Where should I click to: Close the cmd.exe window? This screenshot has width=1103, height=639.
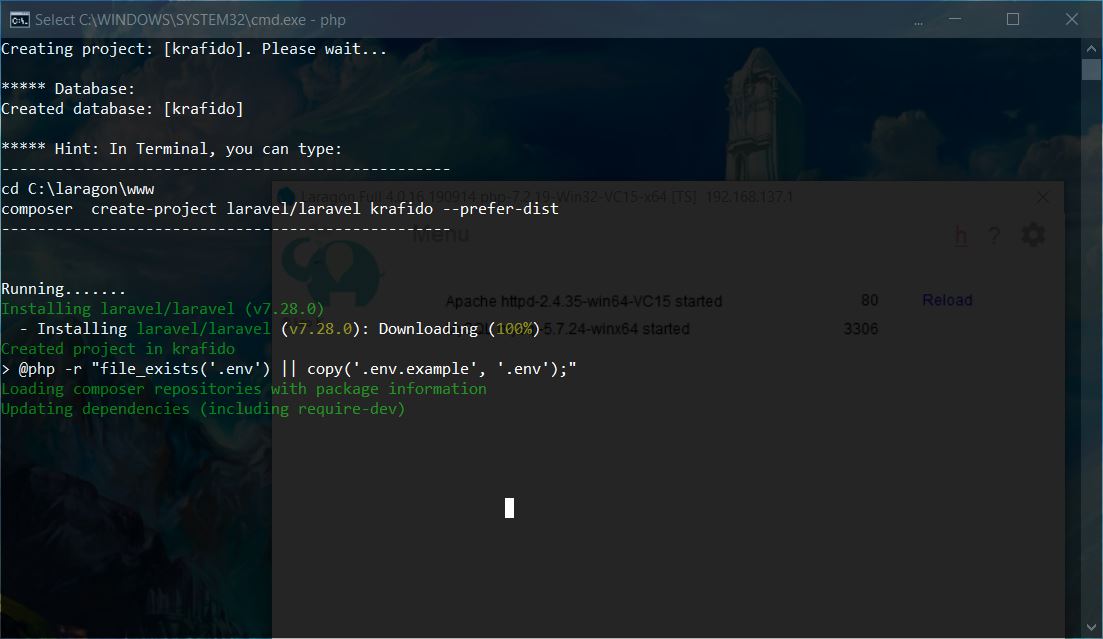pyautogui.click(x=1071, y=19)
